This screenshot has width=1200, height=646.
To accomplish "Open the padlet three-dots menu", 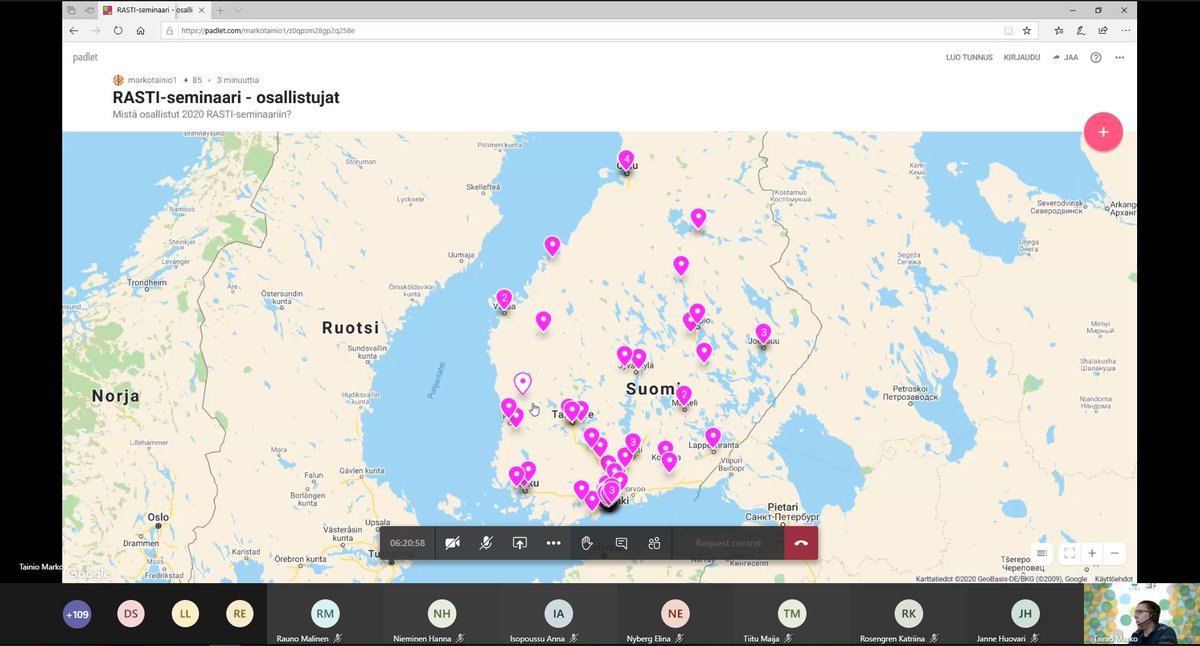I will coord(1120,57).
